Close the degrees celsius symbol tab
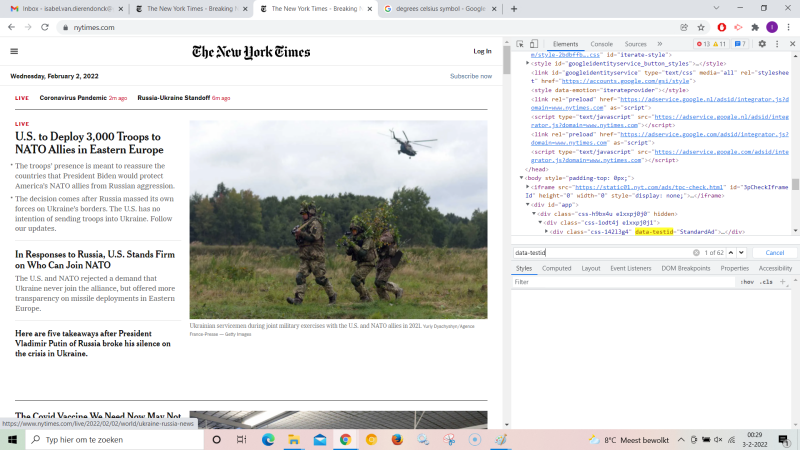This screenshot has width=800, height=450. [x=494, y=9]
